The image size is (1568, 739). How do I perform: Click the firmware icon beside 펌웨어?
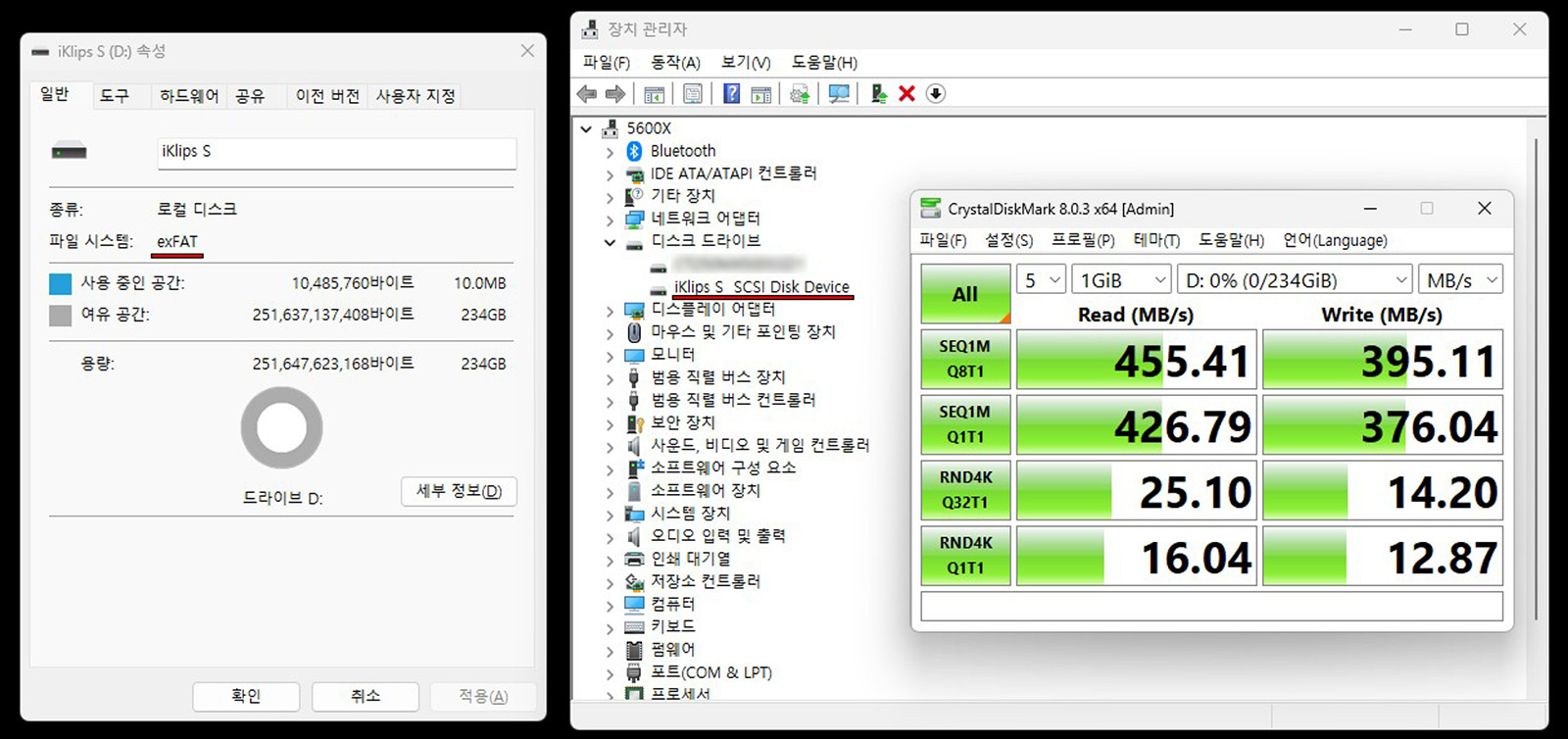[x=634, y=649]
